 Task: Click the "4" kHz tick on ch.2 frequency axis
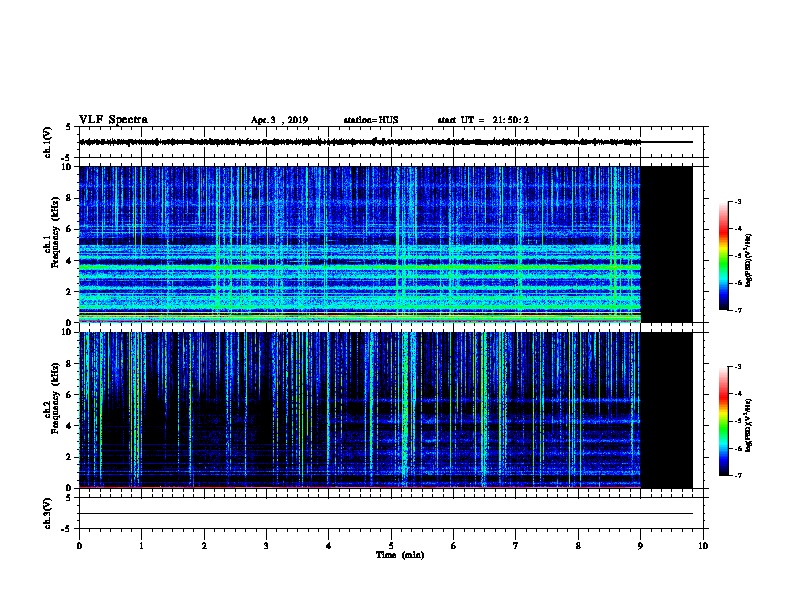(69, 426)
